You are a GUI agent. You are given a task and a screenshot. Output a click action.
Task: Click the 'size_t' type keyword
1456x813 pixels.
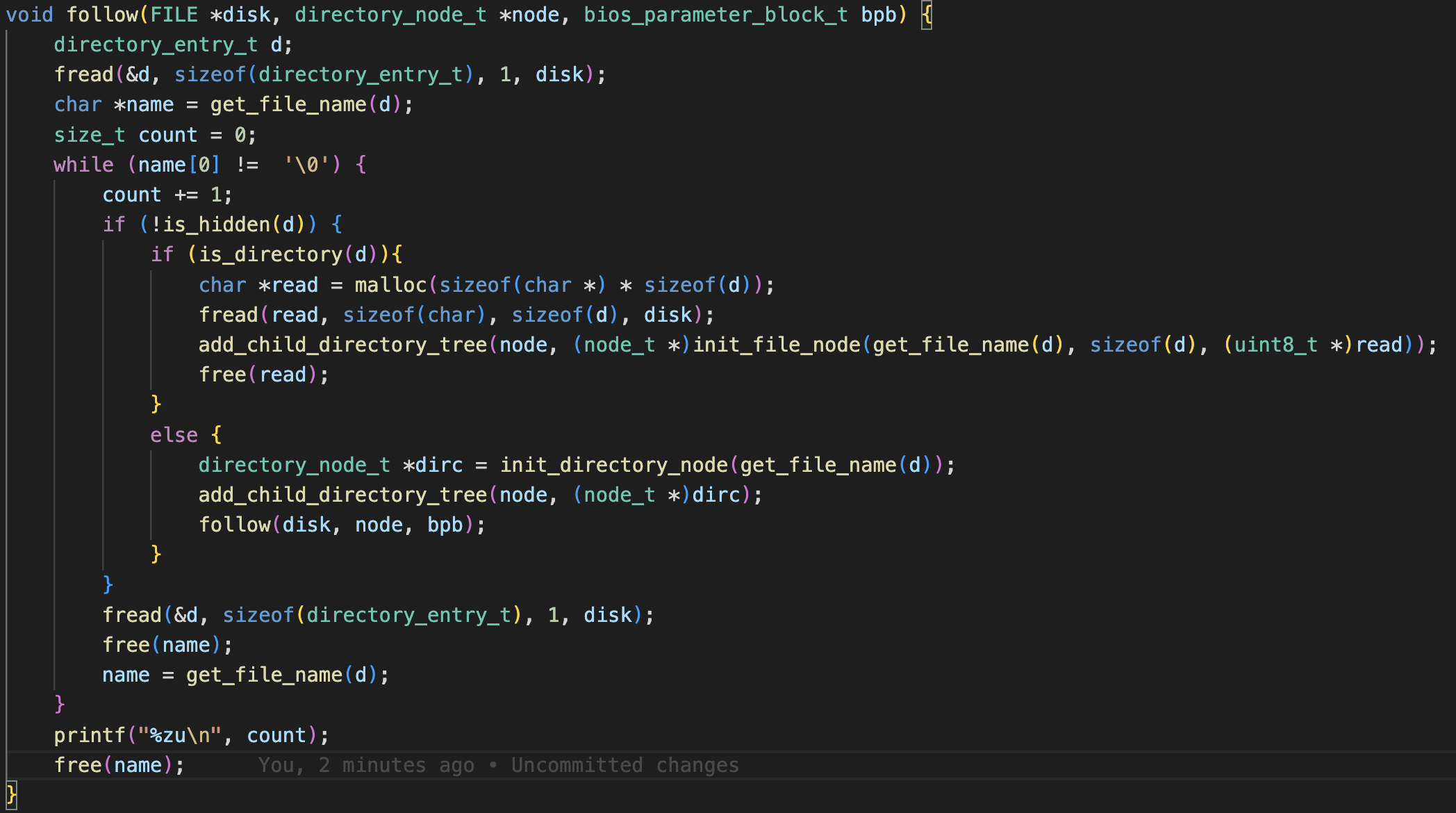pos(90,135)
